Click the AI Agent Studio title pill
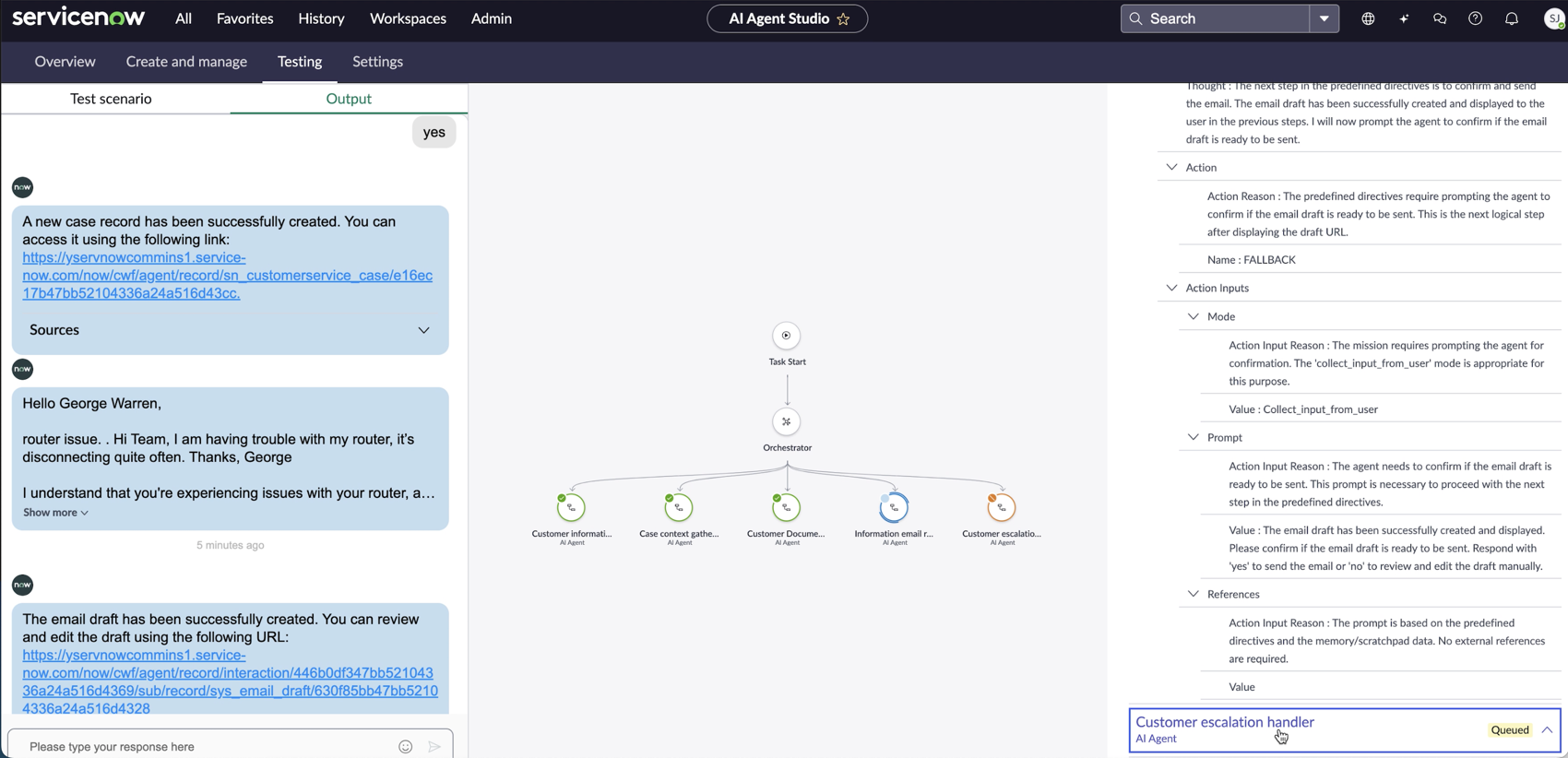The height and width of the screenshot is (758, 1568). (787, 18)
